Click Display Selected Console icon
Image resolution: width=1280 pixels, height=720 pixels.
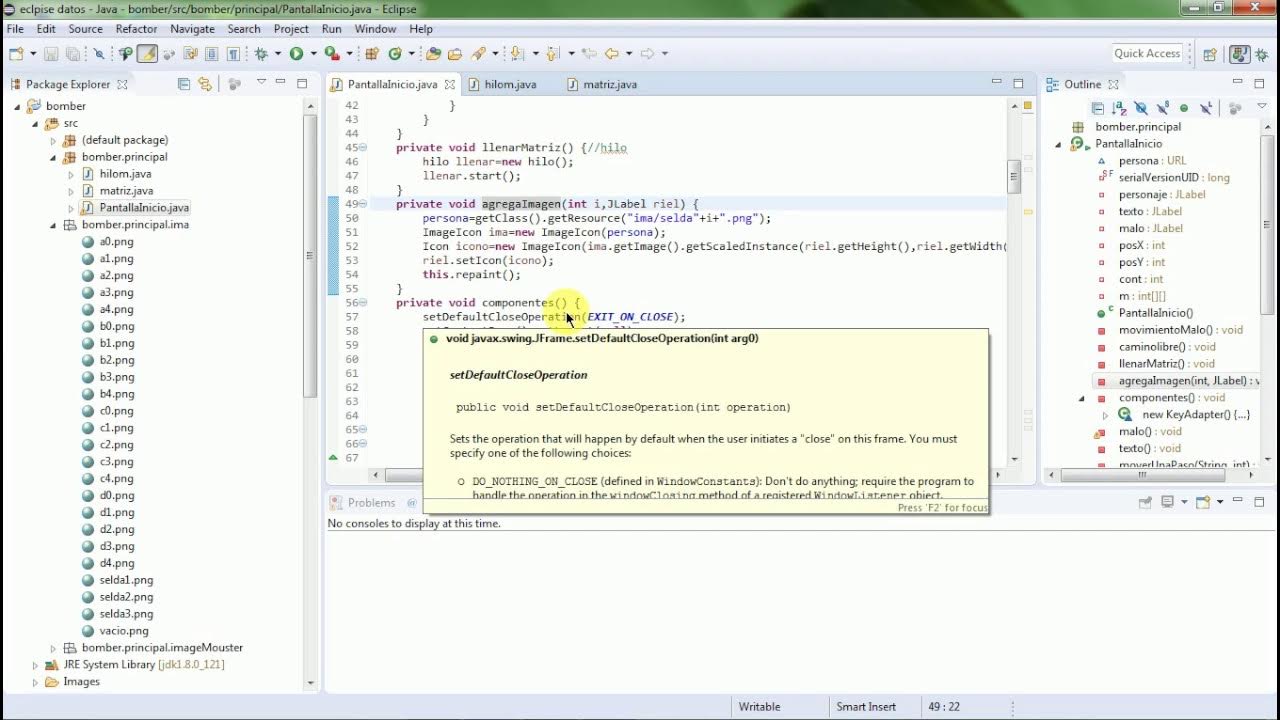(1167, 502)
